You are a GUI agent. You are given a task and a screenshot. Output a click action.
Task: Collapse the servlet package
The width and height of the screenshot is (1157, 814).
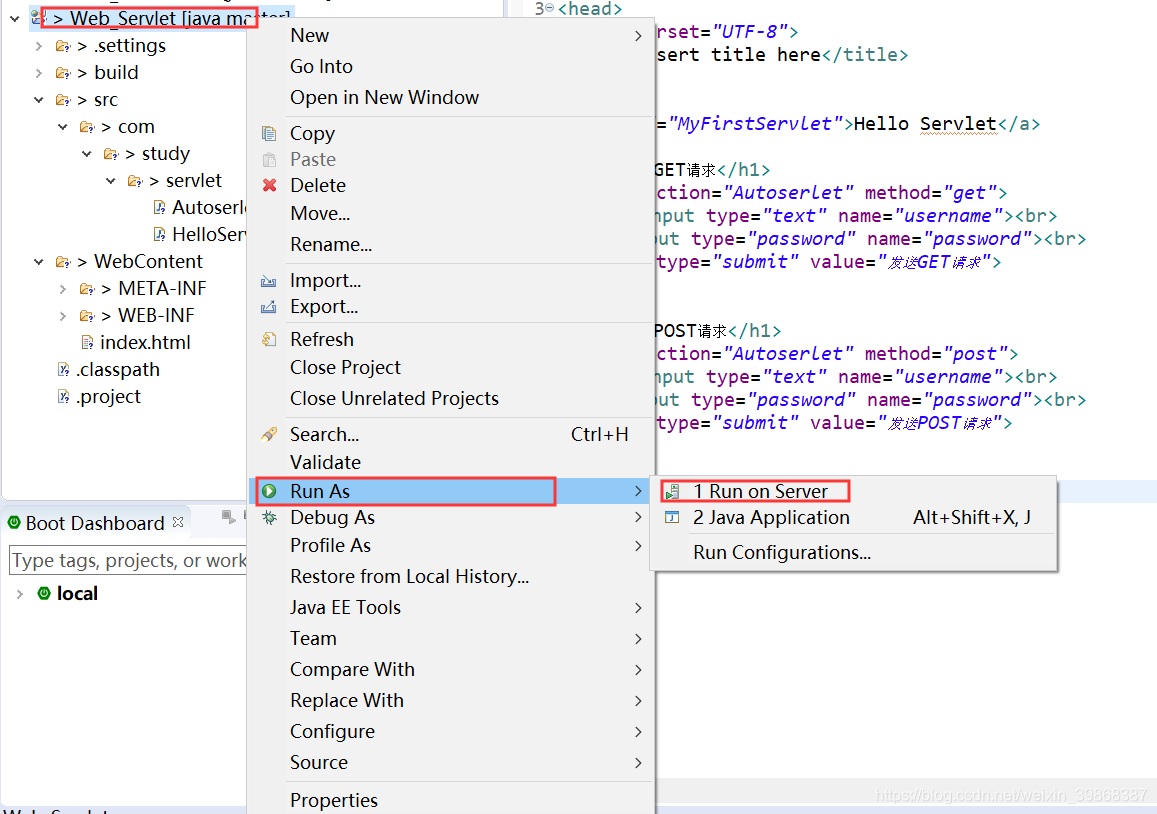pos(111,181)
